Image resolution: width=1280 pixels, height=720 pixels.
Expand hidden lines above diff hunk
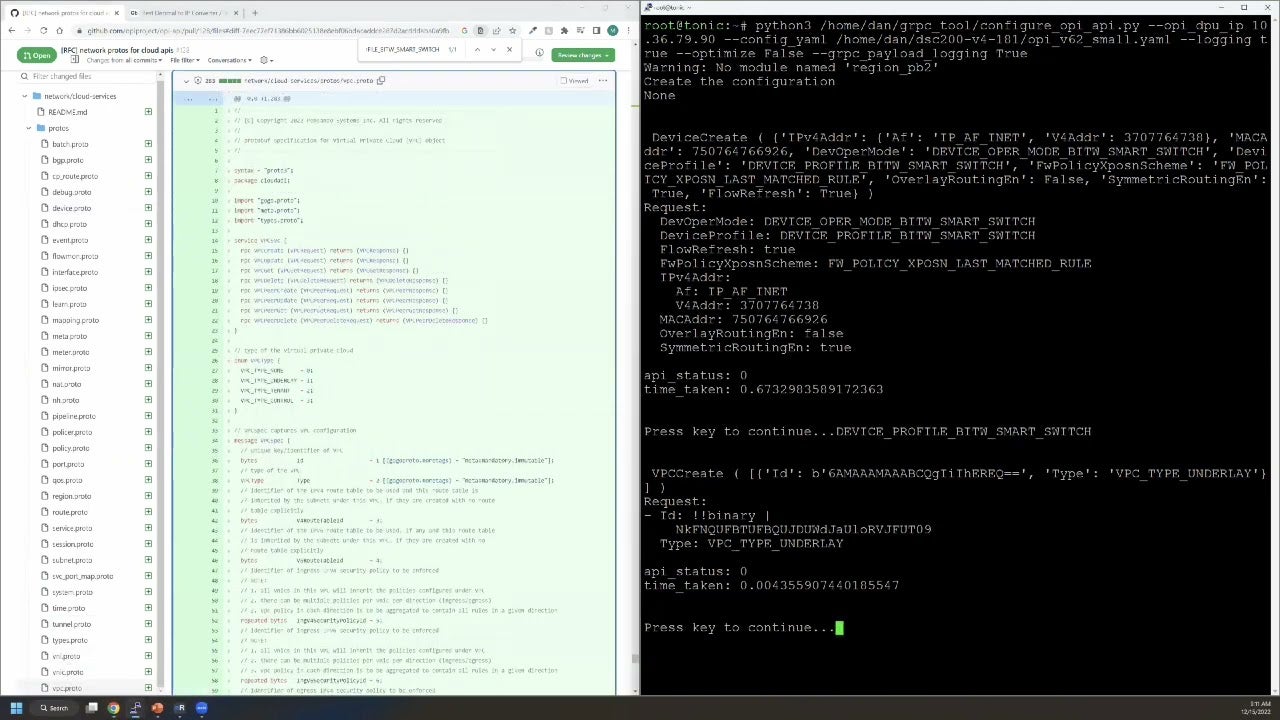[198, 98]
